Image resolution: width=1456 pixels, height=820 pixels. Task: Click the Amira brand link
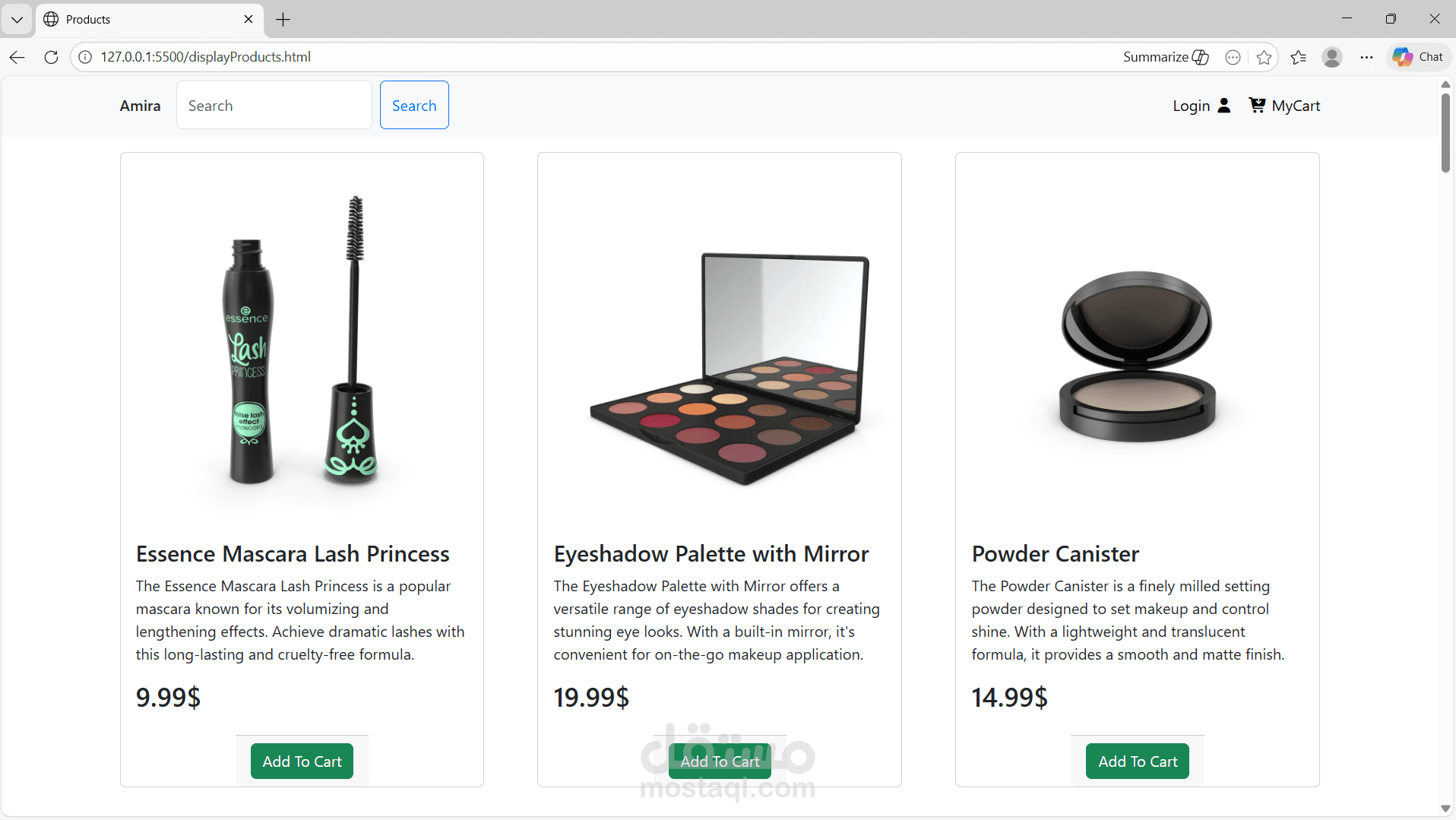pos(140,106)
